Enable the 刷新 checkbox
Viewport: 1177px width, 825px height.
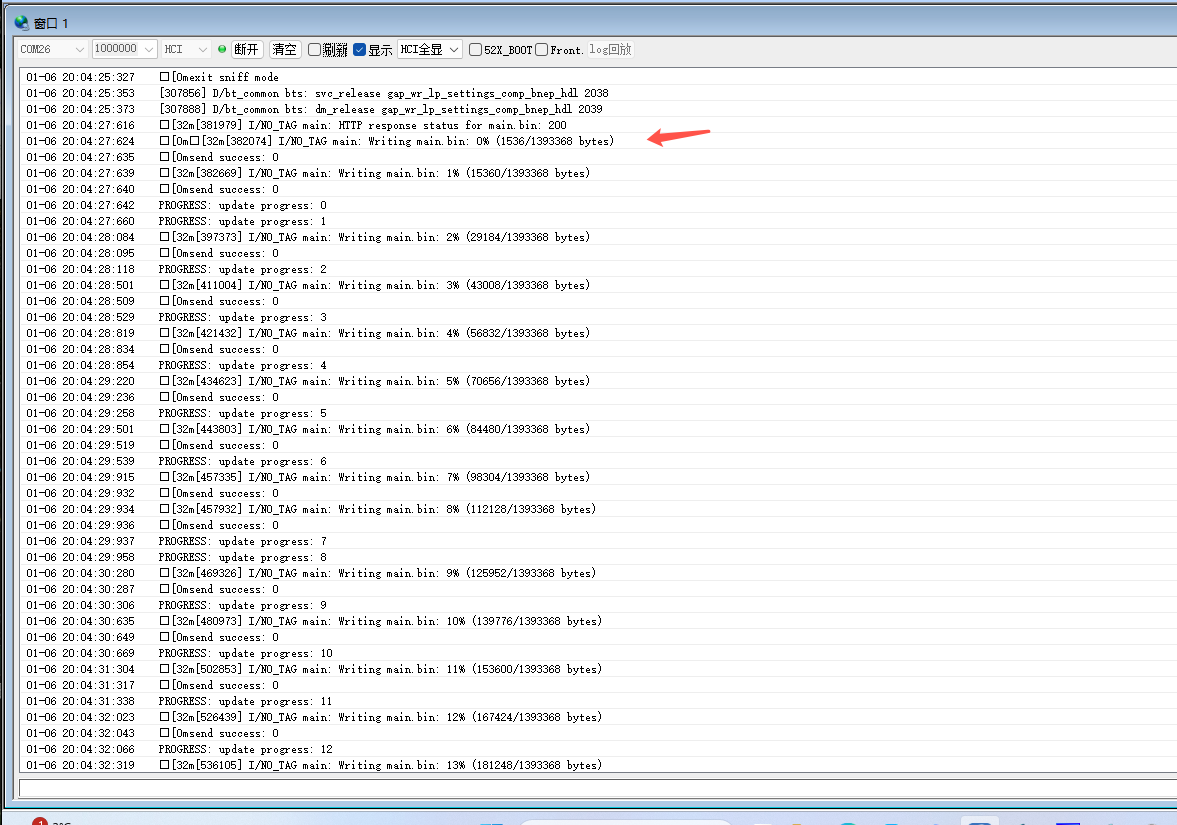(x=314, y=50)
